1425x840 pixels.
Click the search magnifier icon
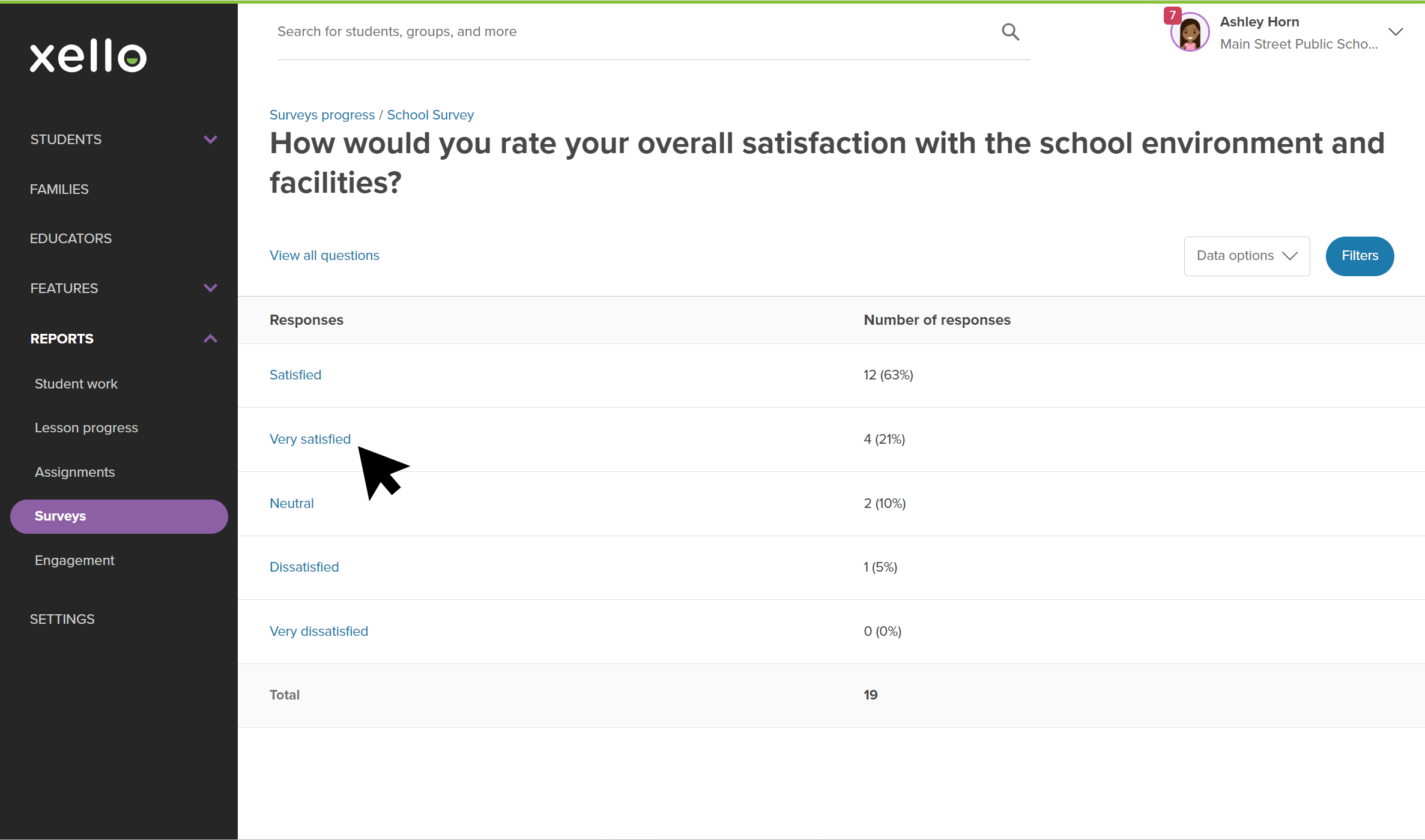[1011, 32]
